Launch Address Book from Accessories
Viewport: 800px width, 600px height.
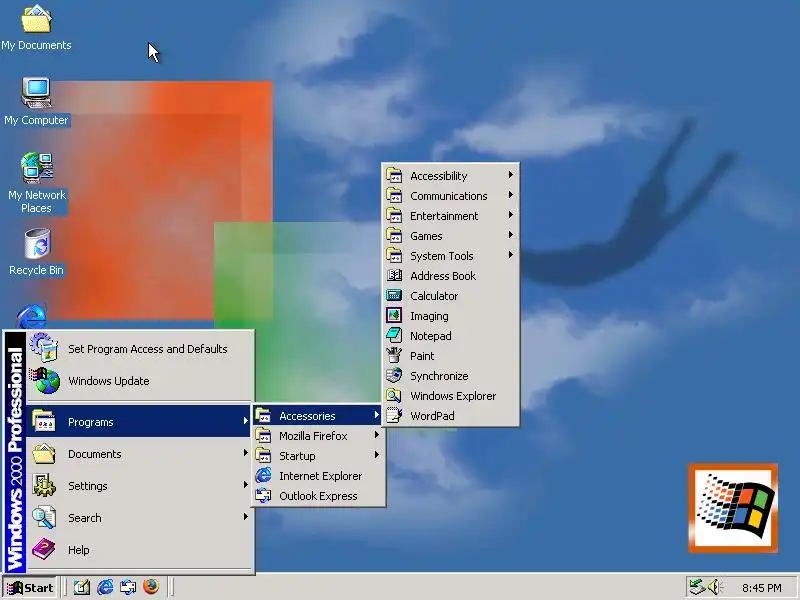click(451, 276)
